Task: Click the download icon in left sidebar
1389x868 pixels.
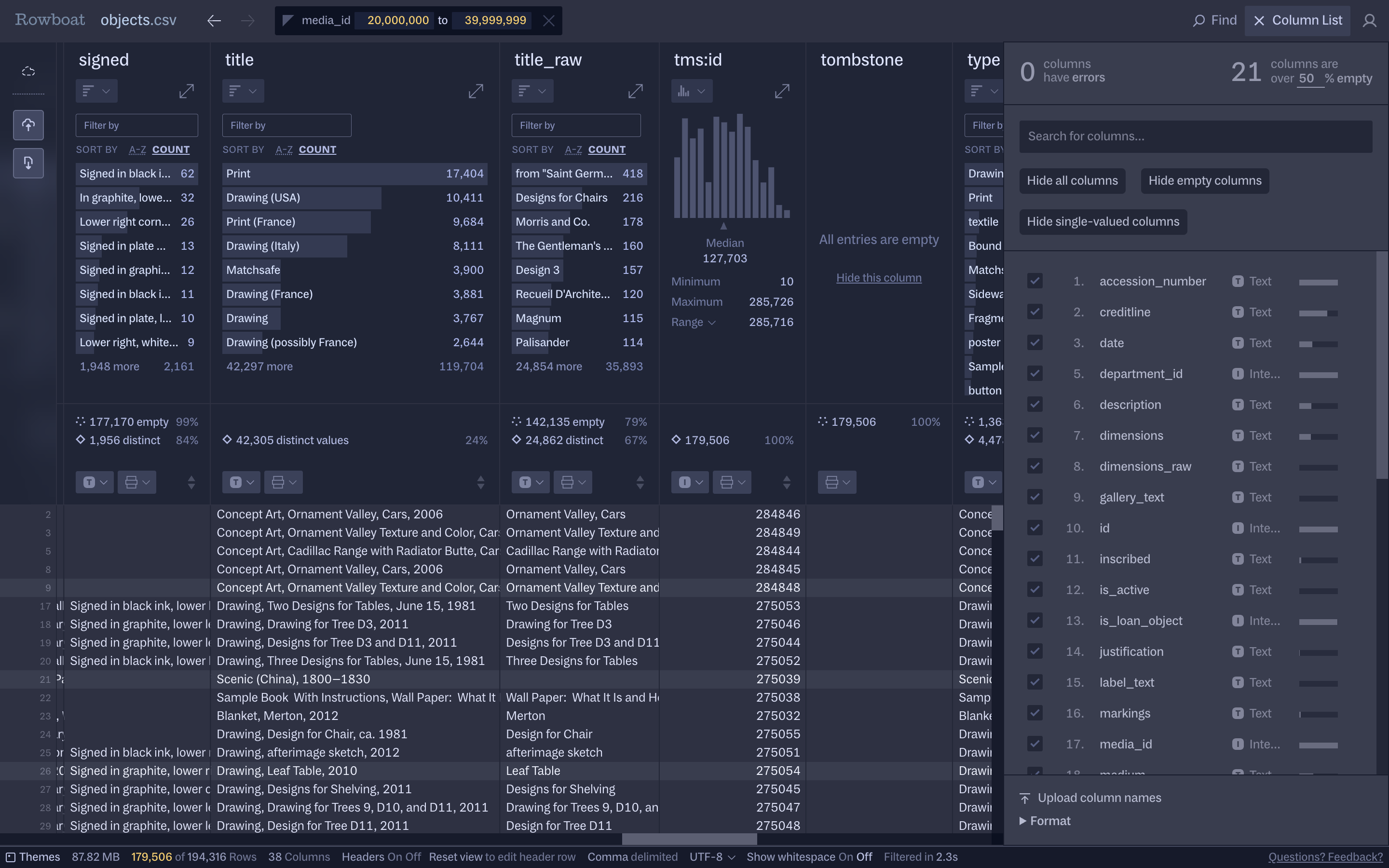Action: [x=28, y=163]
